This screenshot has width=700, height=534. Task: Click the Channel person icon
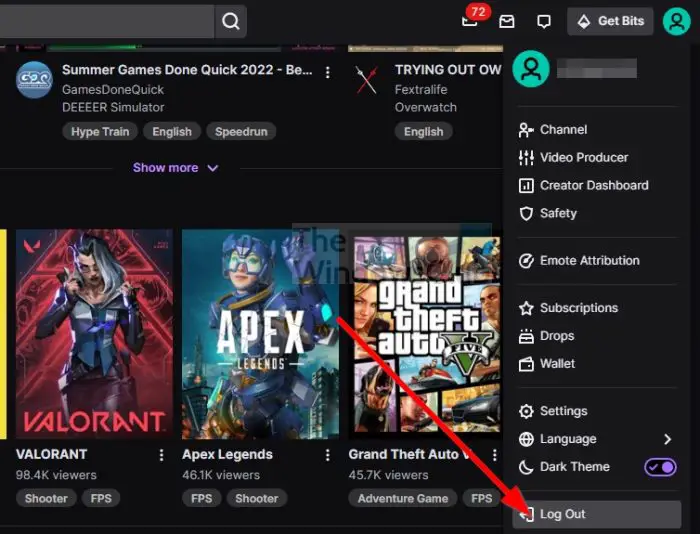coord(526,130)
